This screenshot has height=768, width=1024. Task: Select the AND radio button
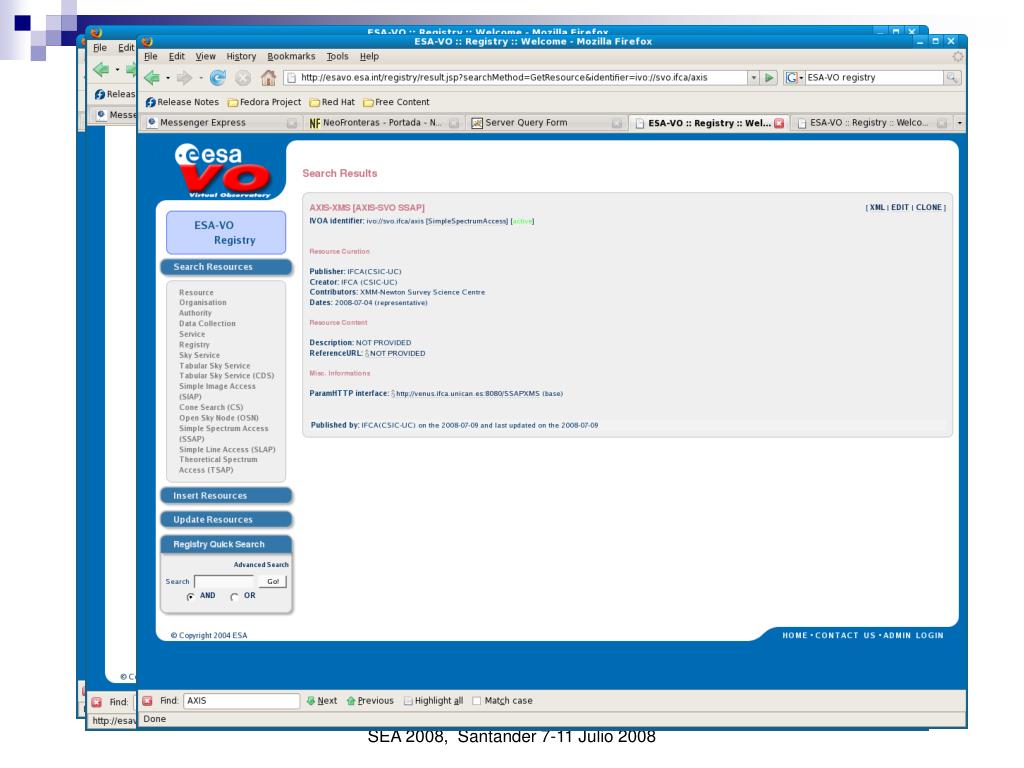point(191,596)
